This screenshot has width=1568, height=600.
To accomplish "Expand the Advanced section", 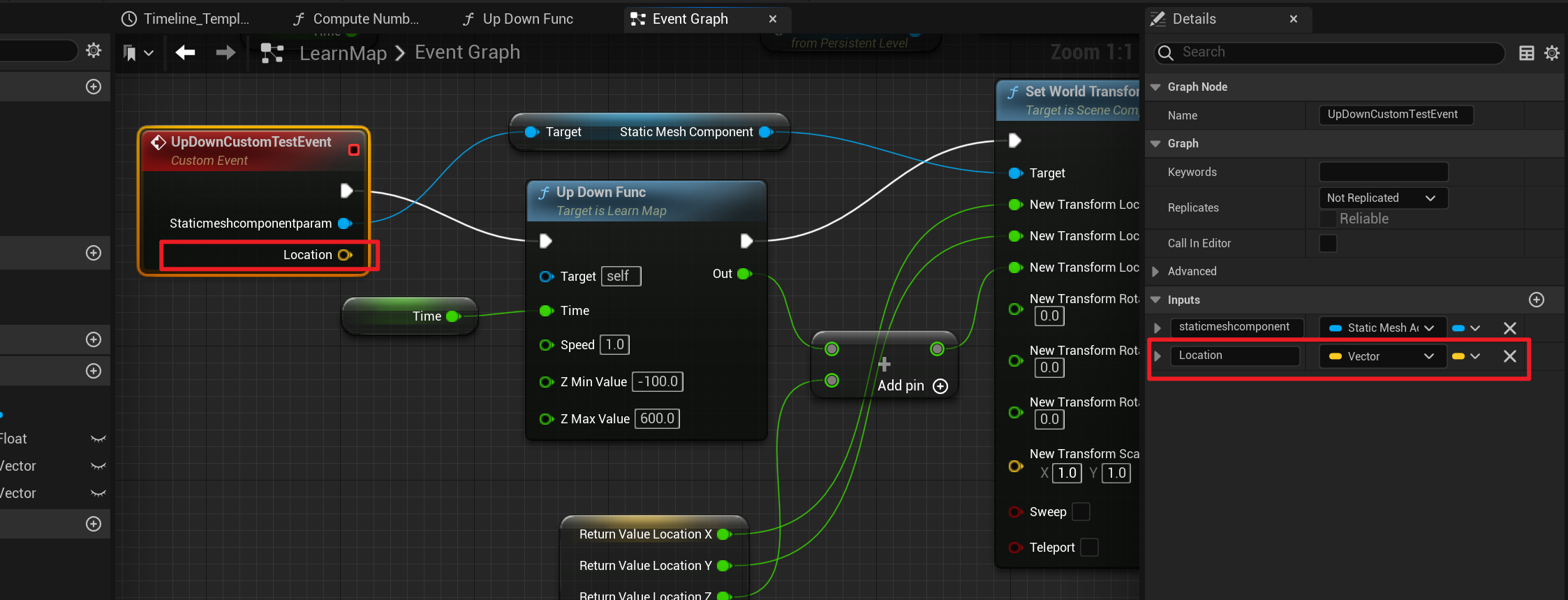I will click(x=1155, y=272).
